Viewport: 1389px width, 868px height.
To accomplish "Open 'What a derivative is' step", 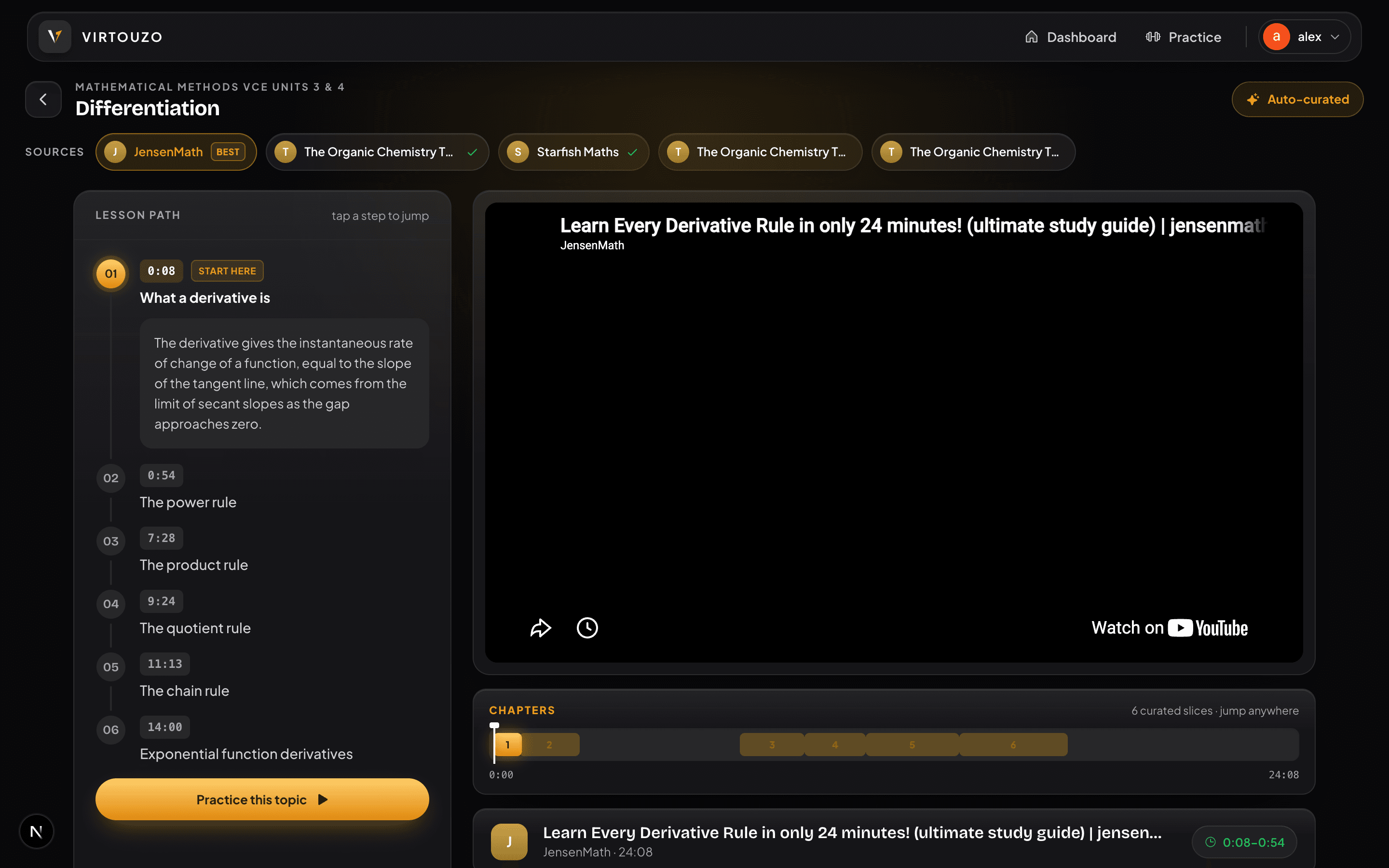I will coord(205,298).
